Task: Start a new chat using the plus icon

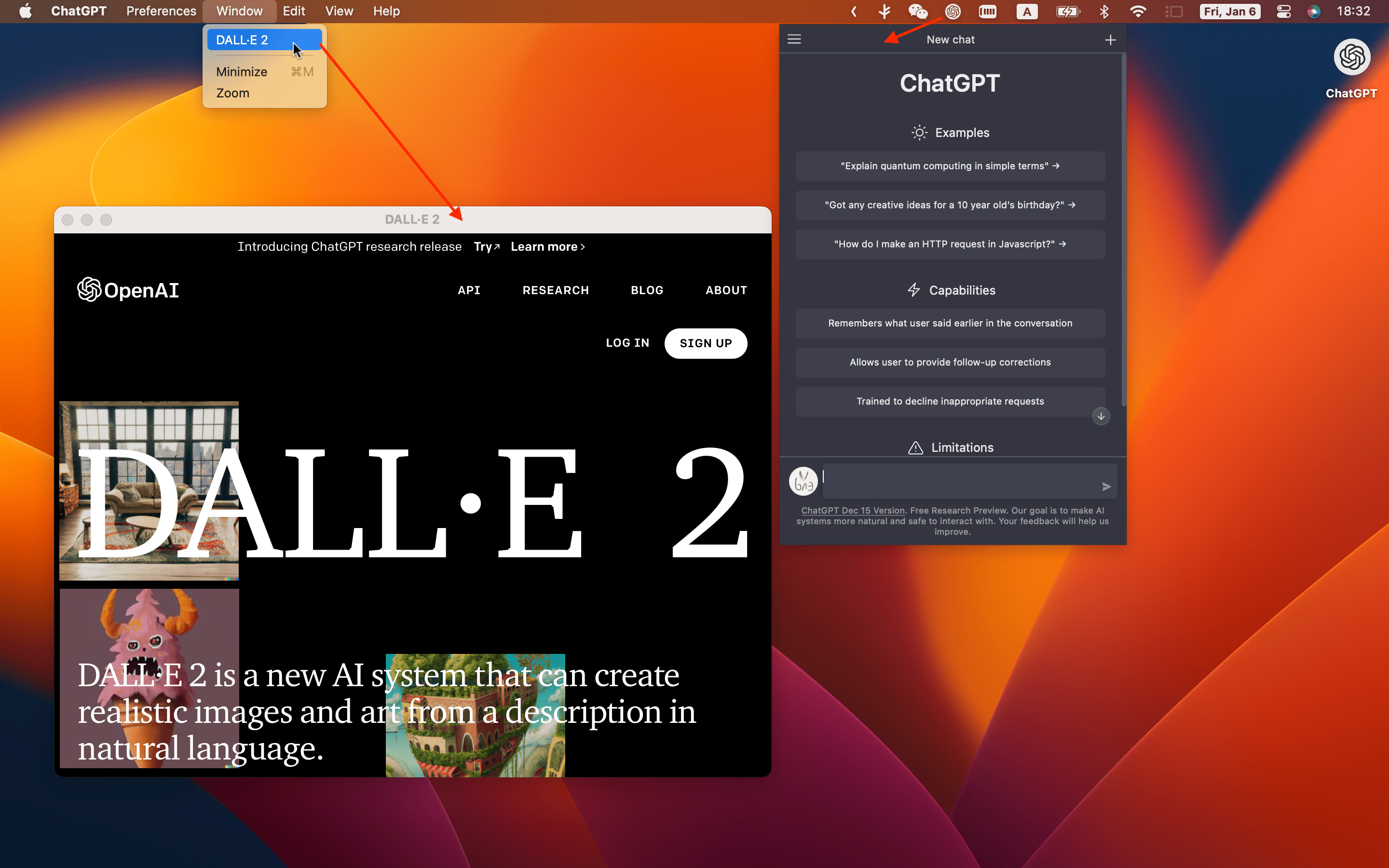Action: coord(1110,39)
